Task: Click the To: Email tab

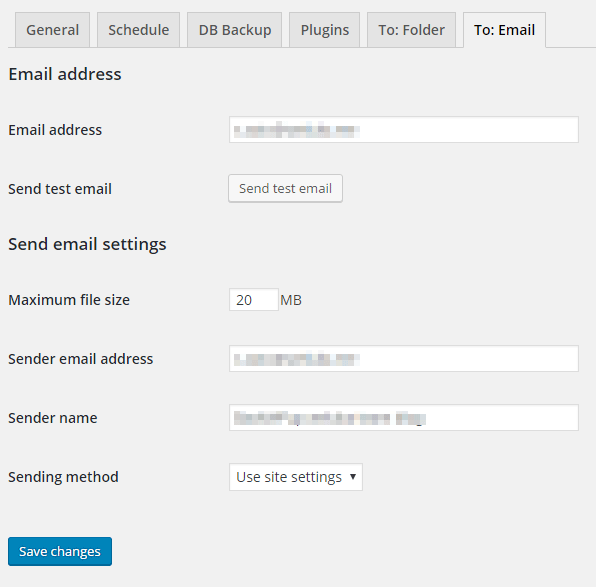Action: (504, 30)
